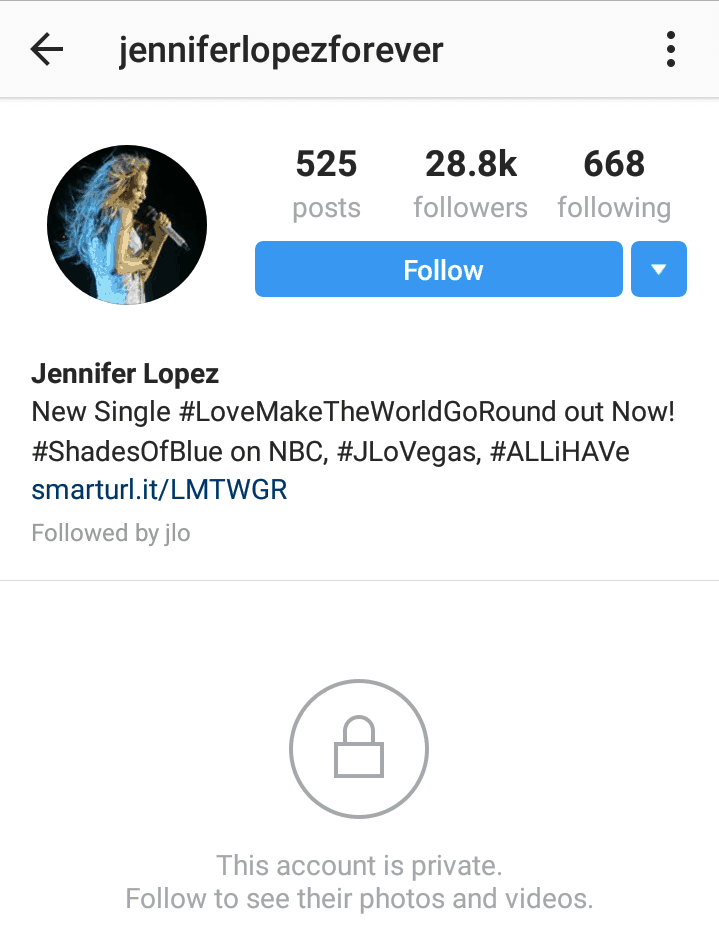View the 525 posts count
This screenshot has width=719, height=939.
pyautogui.click(x=326, y=184)
